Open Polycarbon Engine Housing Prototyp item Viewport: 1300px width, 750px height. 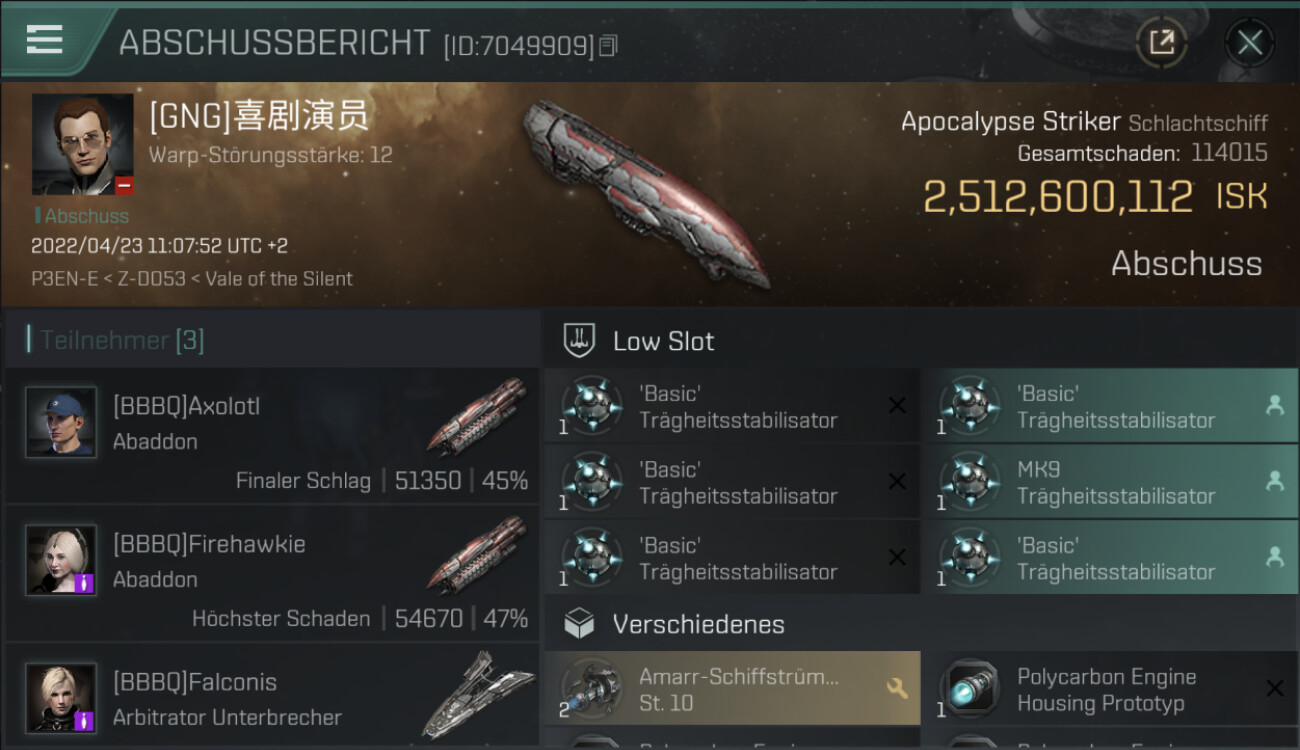point(1110,689)
